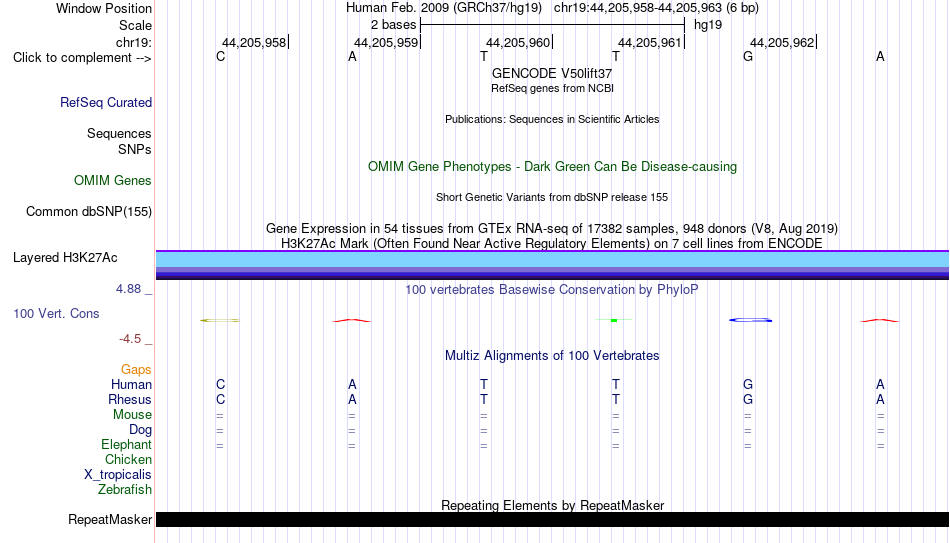Click the Mouse alignment row label
Image resolution: width=950 pixels, height=543 pixels.
[x=132, y=415]
